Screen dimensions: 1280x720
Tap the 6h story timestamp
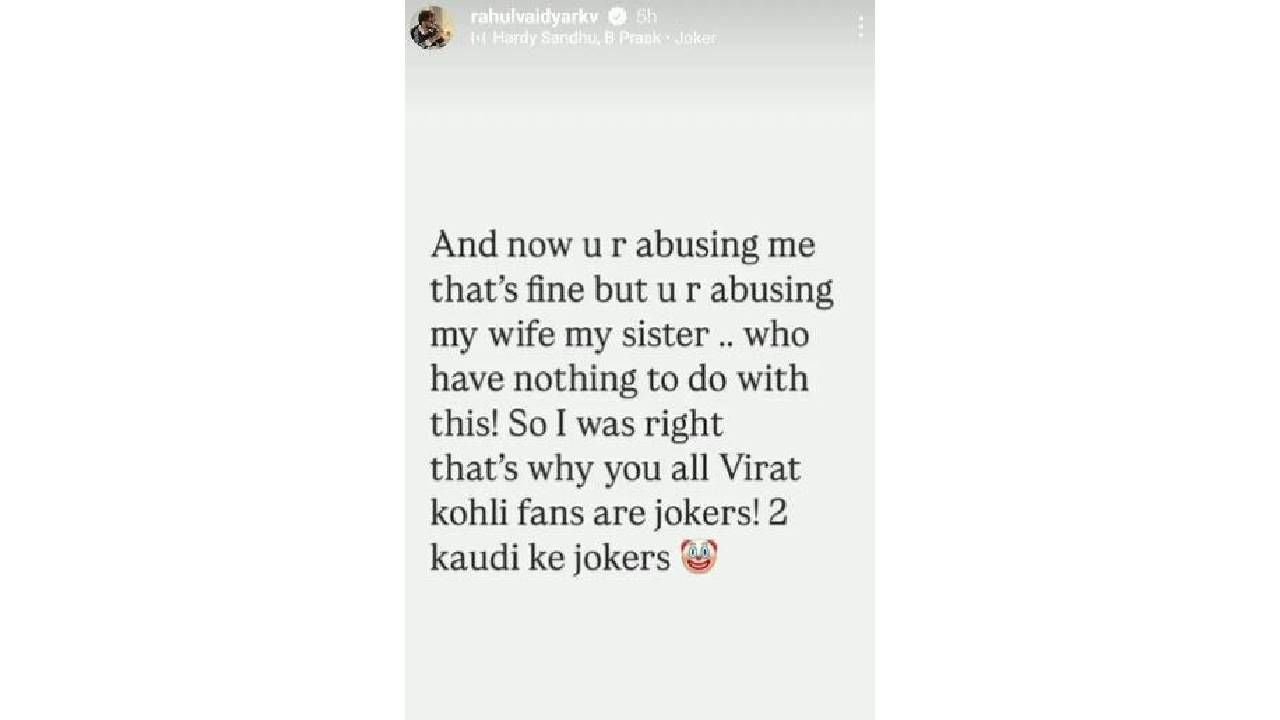coord(646,16)
